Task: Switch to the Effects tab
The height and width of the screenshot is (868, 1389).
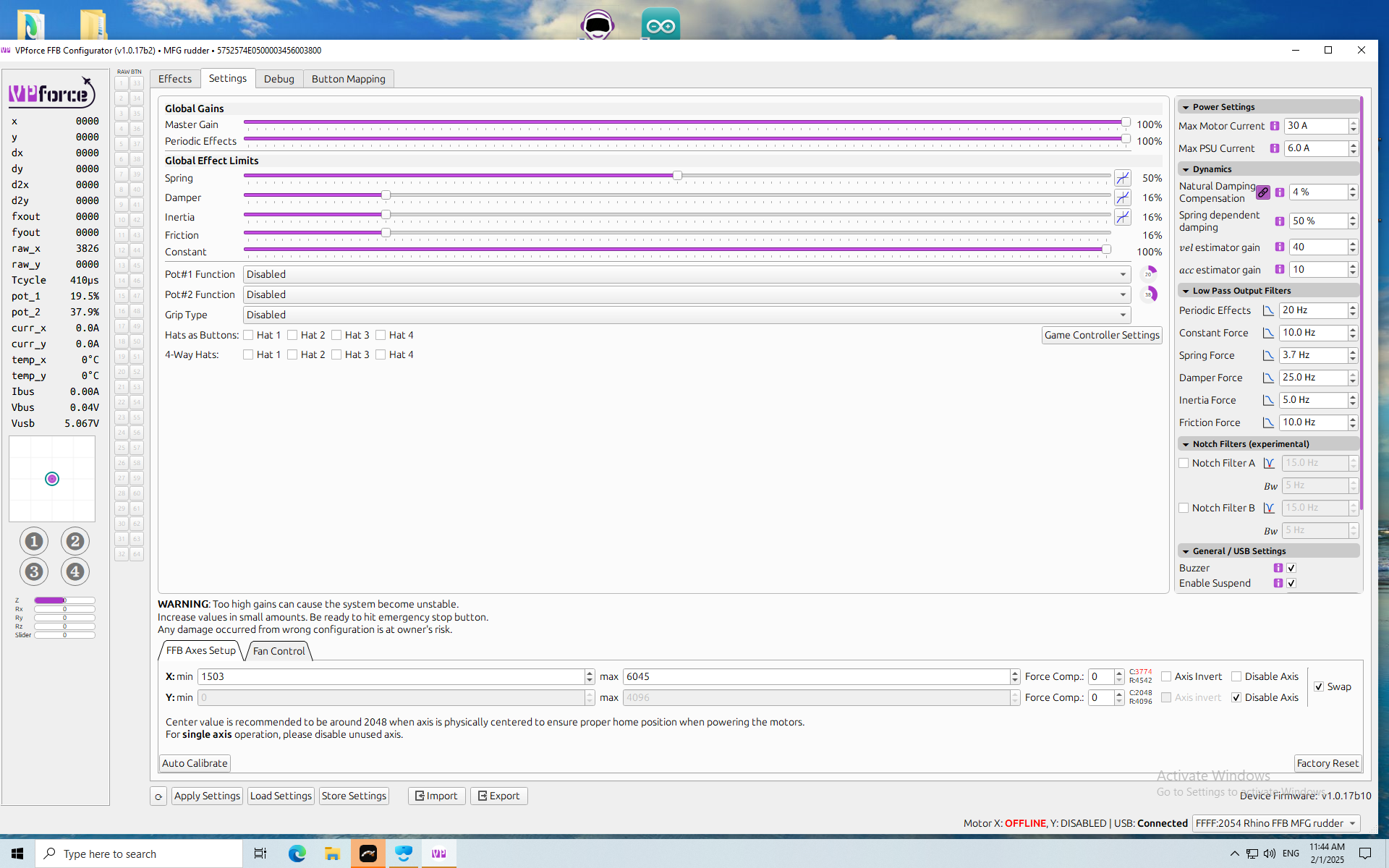Action: pyautogui.click(x=175, y=79)
